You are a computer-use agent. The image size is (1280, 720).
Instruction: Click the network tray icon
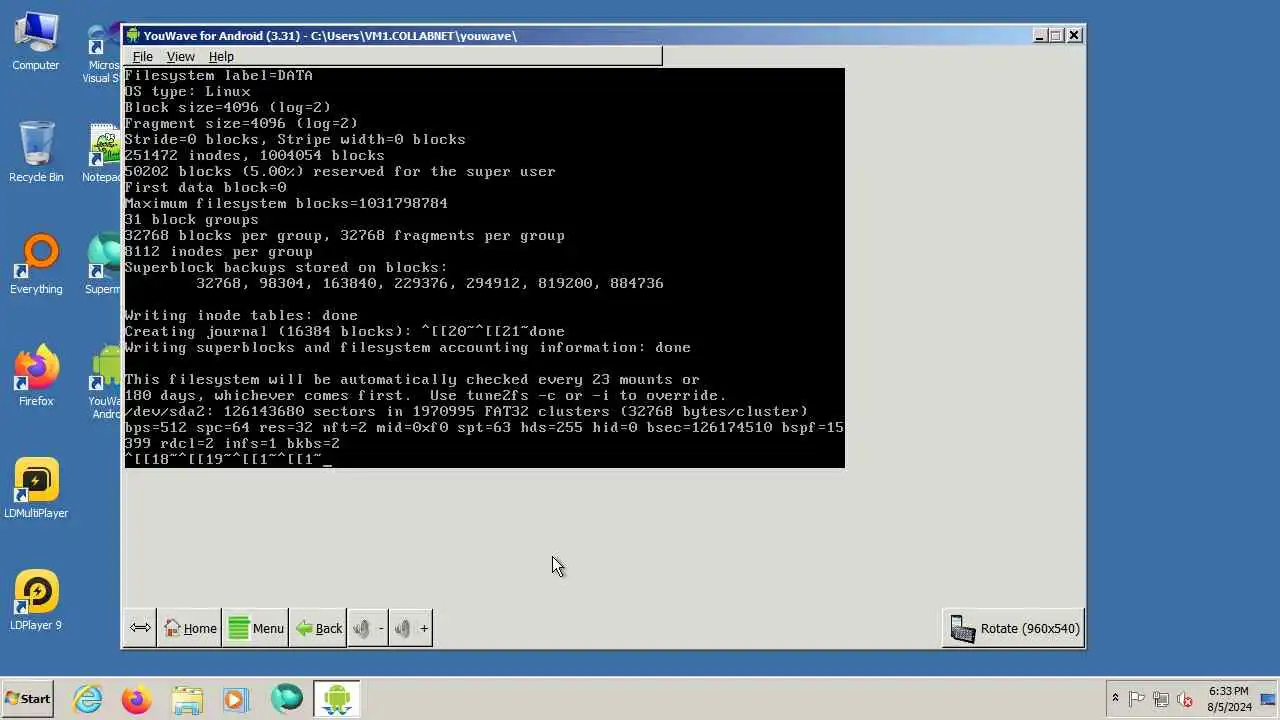click(x=1161, y=699)
